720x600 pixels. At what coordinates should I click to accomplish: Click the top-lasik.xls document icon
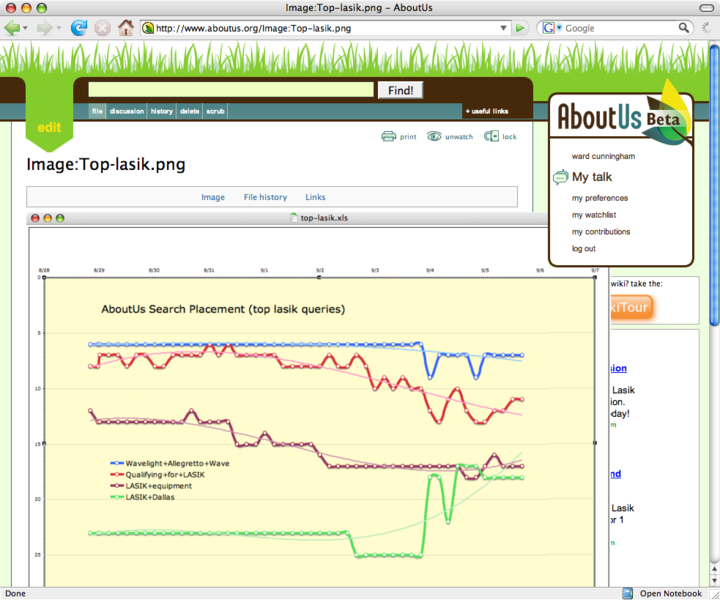pyautogui.click(x=294, y=218)
